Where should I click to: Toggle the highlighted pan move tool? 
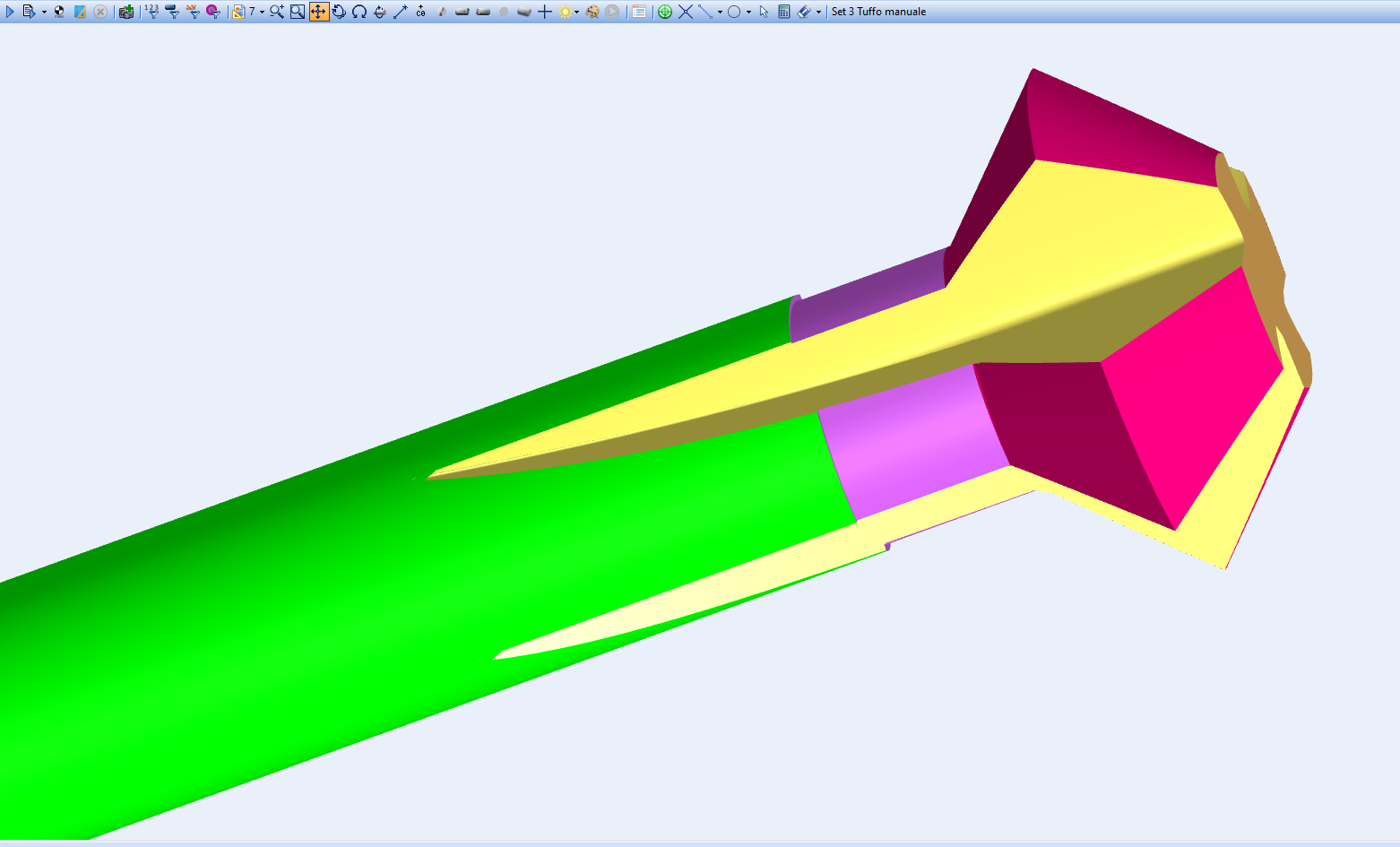click(x=318, y=12)
